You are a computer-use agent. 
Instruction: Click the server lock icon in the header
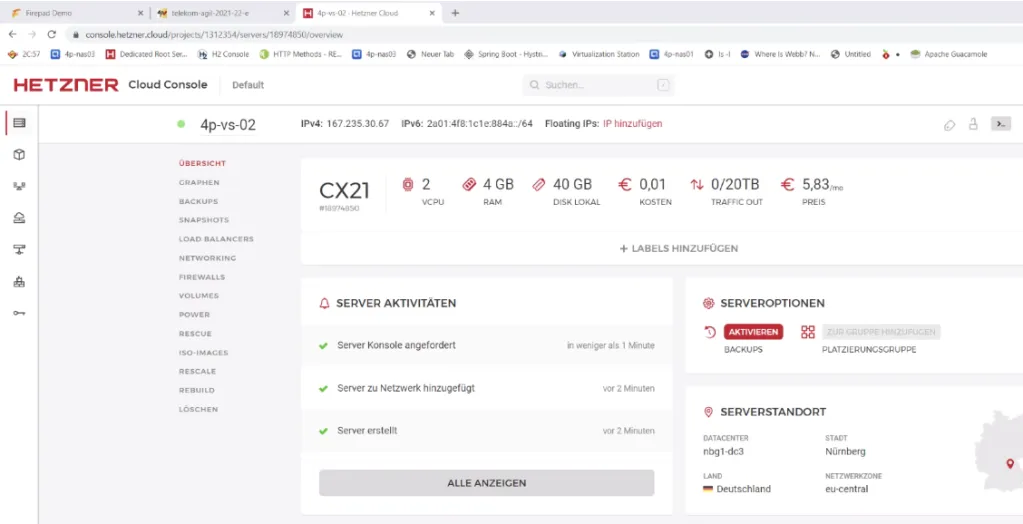click(x=973, y=124)
